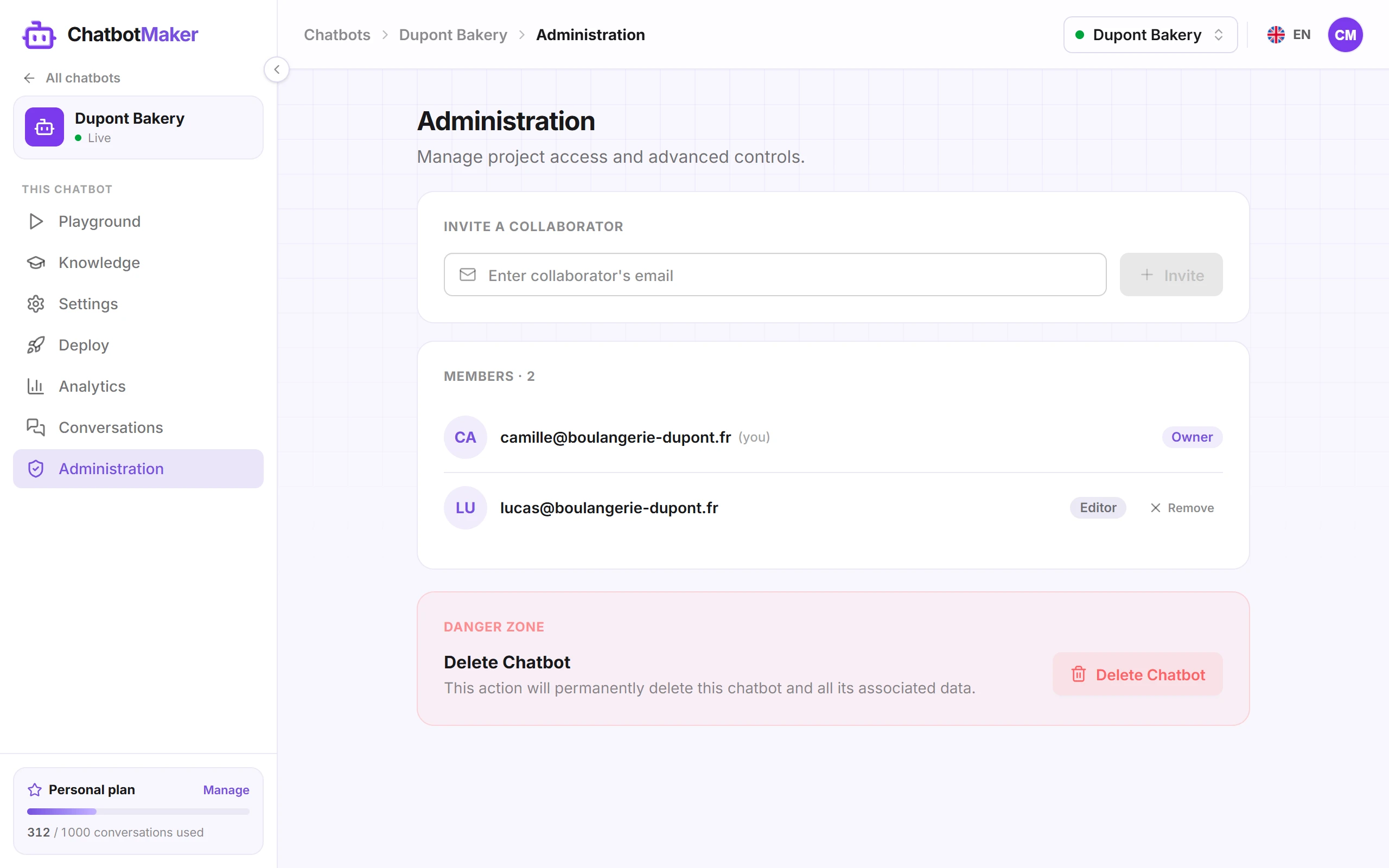Select the Conversations menu label

pos(111,427)
